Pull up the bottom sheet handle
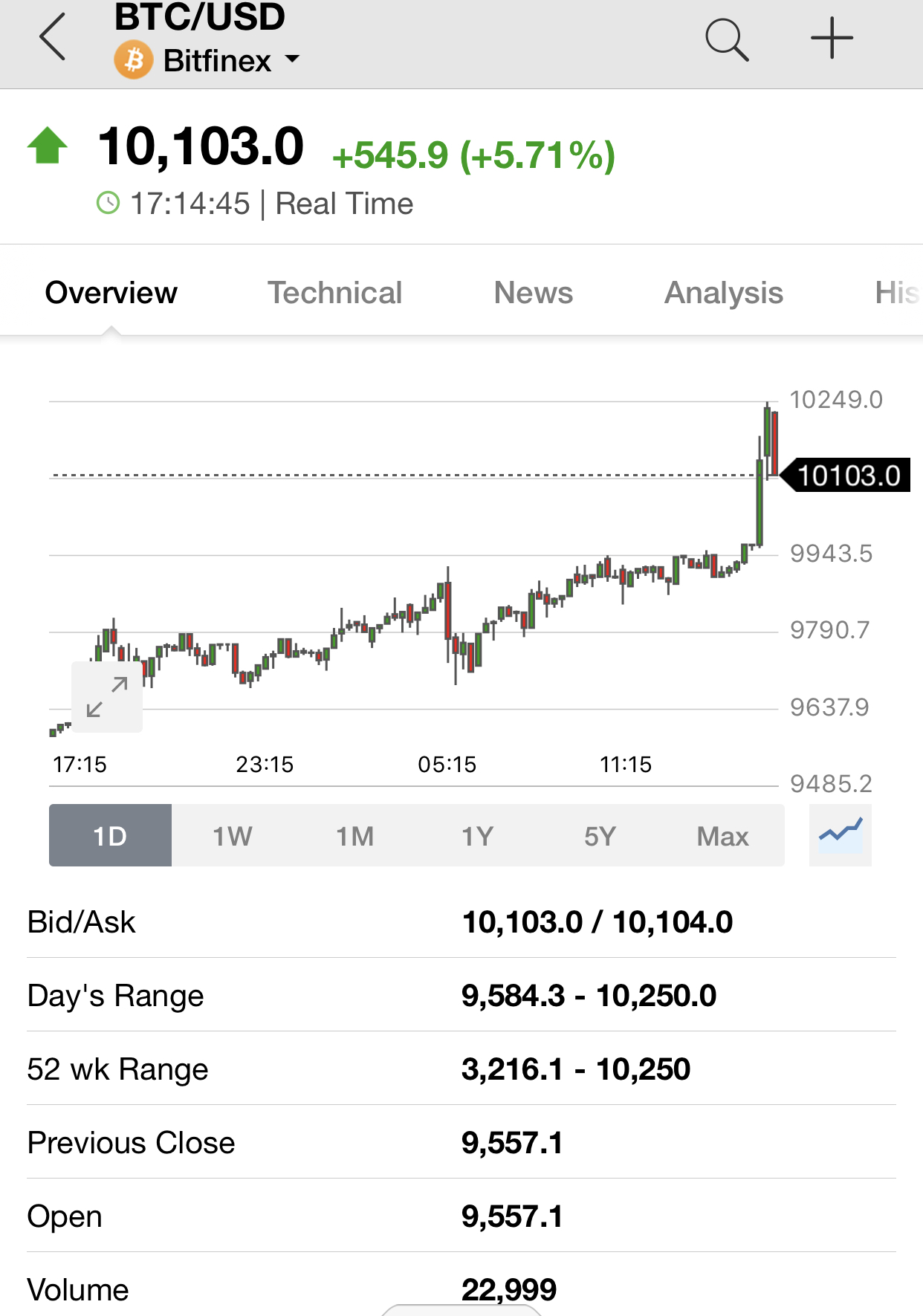 click(461, 1309)
